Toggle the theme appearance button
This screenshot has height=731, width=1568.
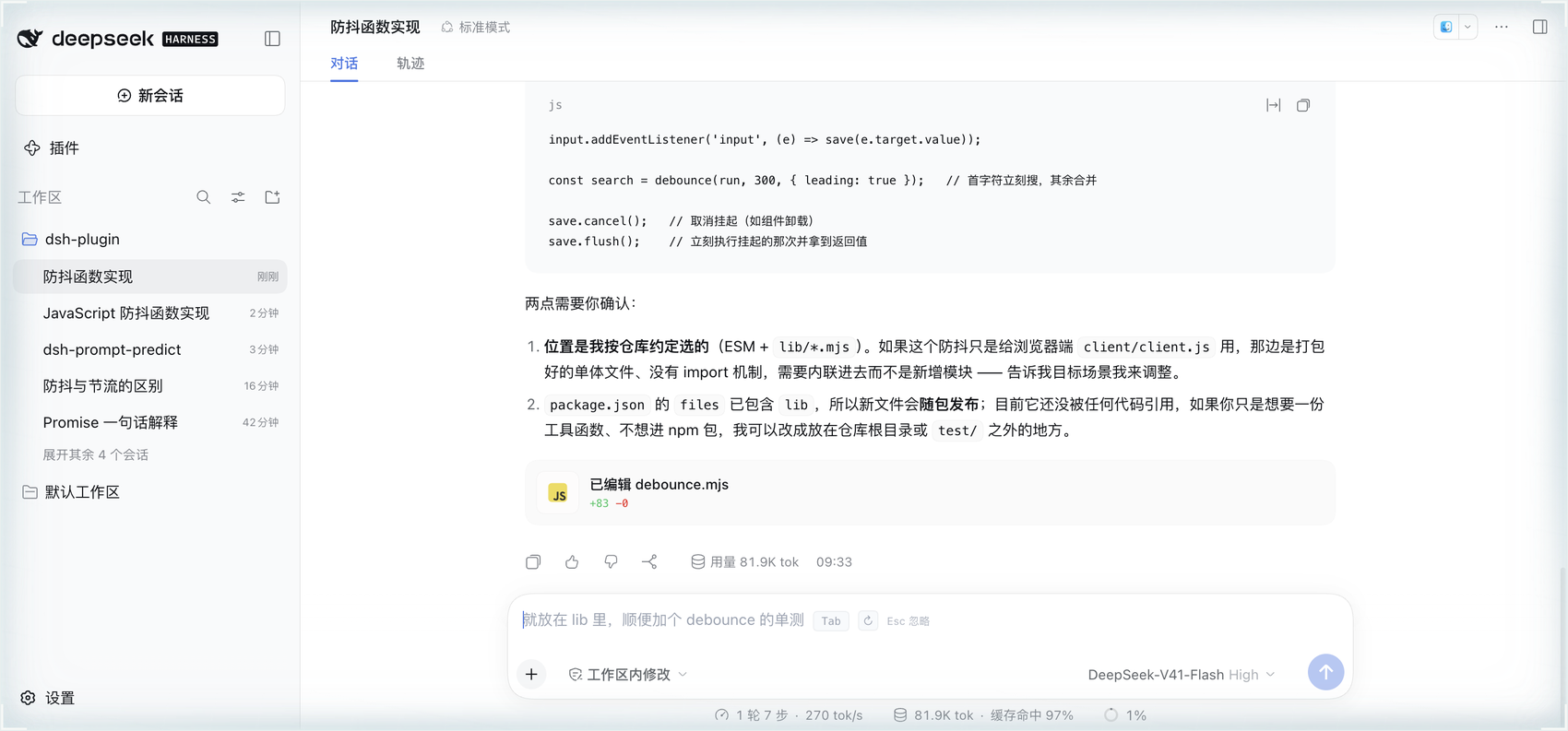[1446, 27]
